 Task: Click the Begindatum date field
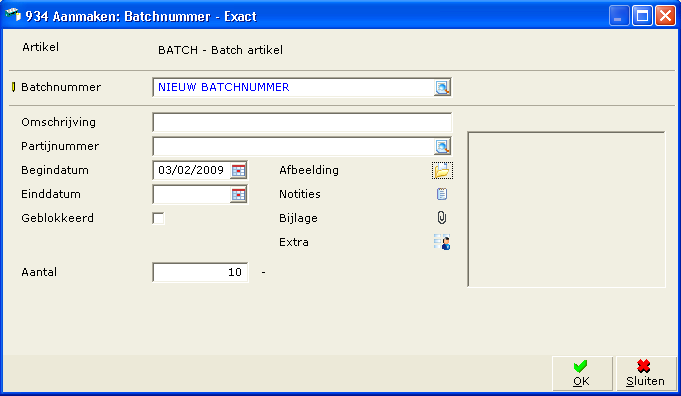point(192,171)
